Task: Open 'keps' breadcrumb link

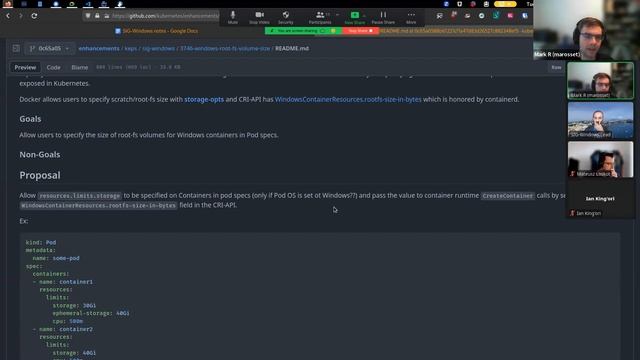Action: click(131, 48)
